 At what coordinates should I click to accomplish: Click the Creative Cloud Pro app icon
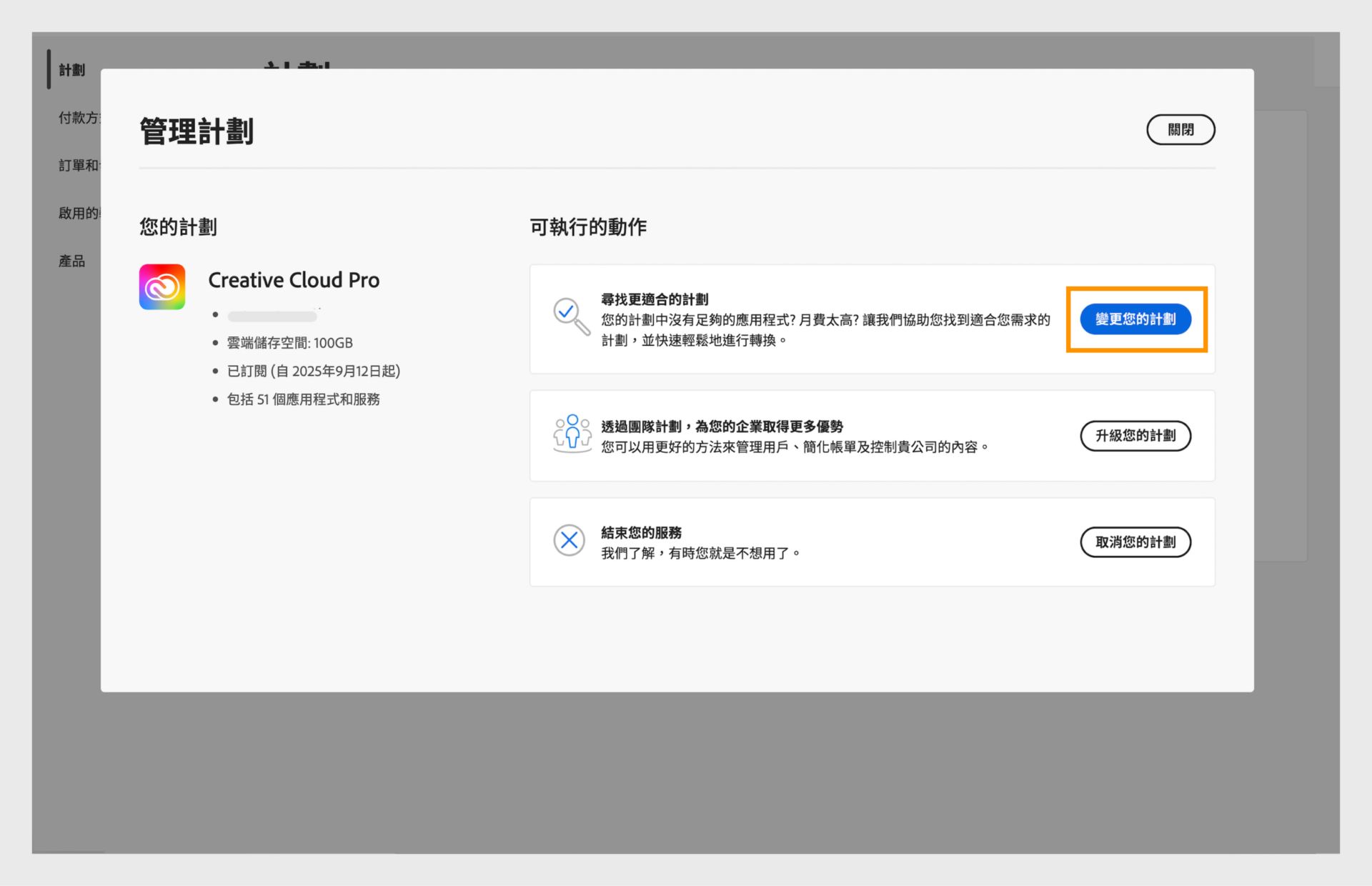point(161,287)
